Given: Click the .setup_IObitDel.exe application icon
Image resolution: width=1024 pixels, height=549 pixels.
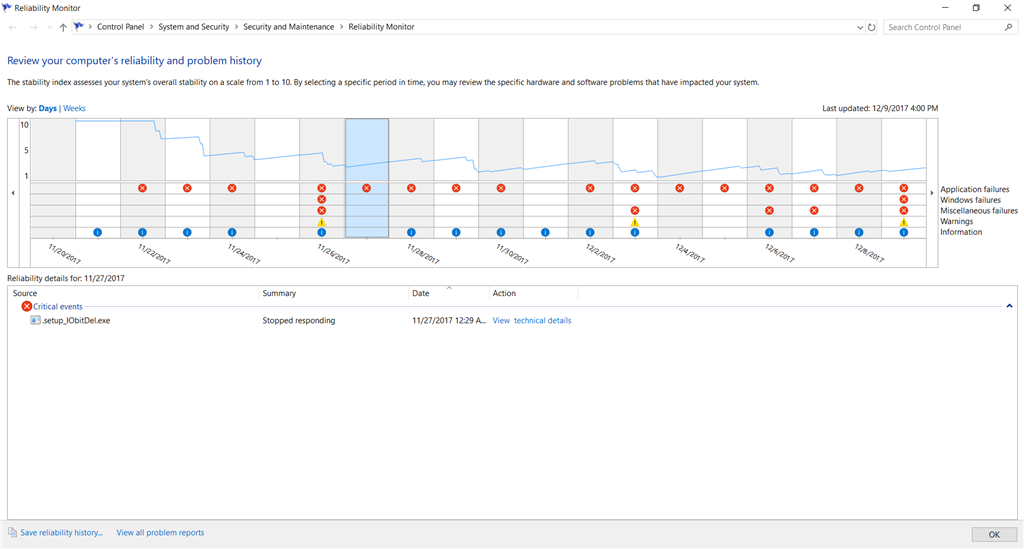Looking at the screenshot, I should [x=35, y=320].
